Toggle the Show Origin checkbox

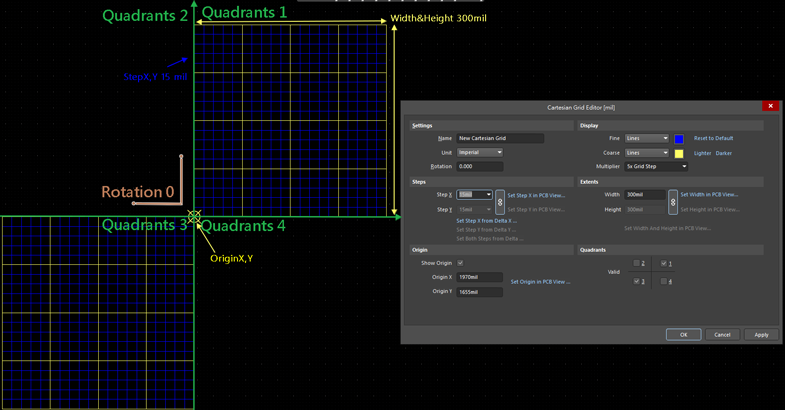[x=460, y=263]
